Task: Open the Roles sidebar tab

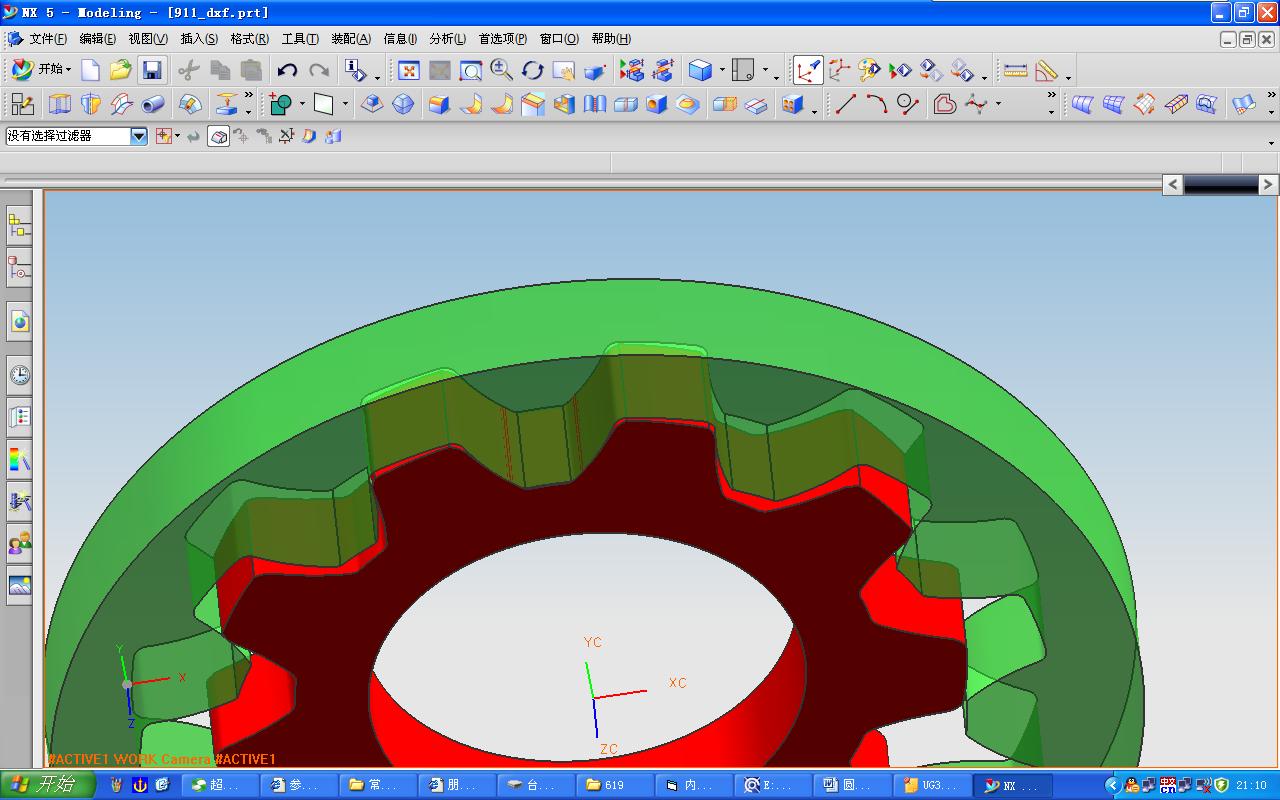Action: tap(19, 544)
